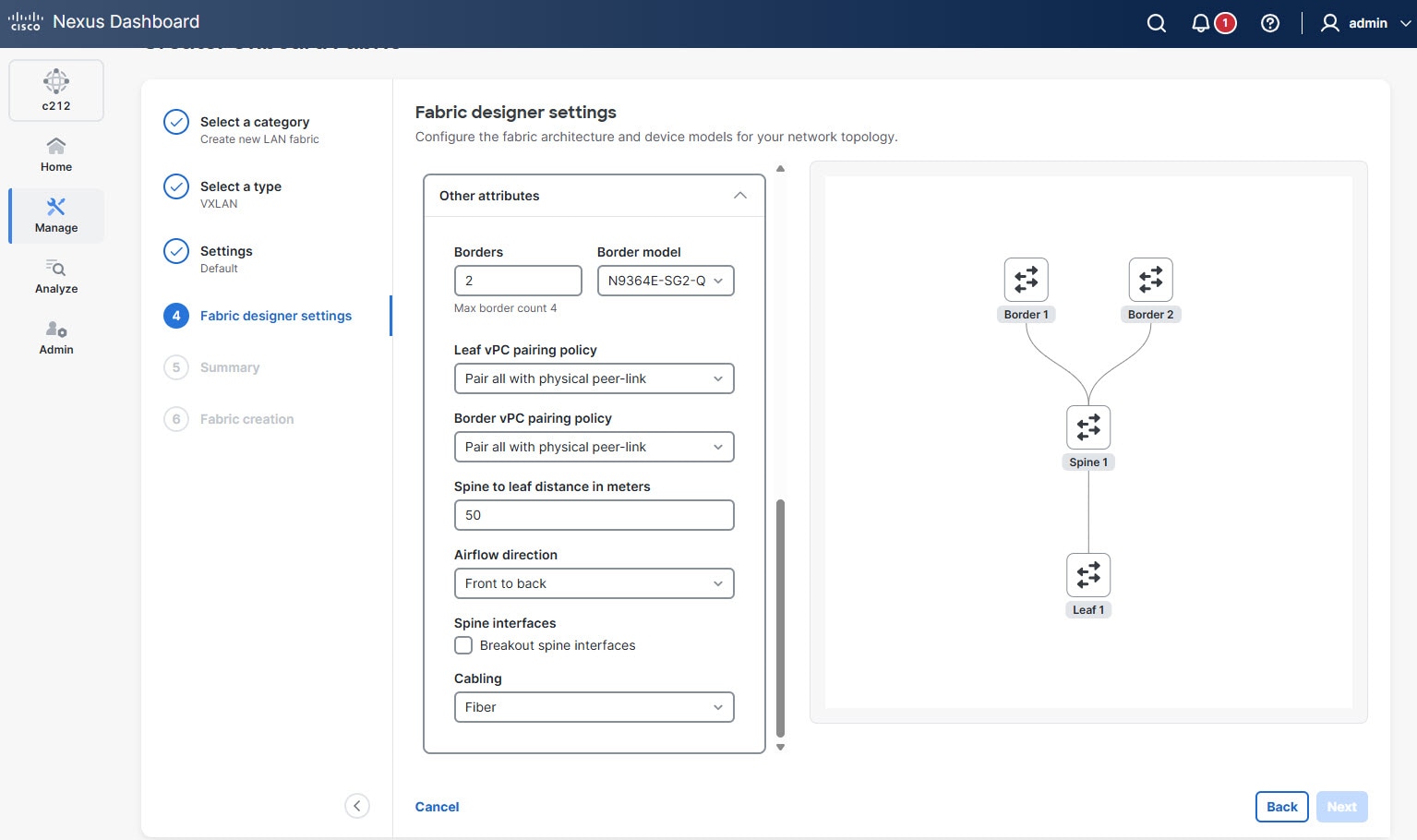This screenshot has height=840, width=1417.
Task: Click the settings panel vertical scrollbar
Action: point(780,617)
